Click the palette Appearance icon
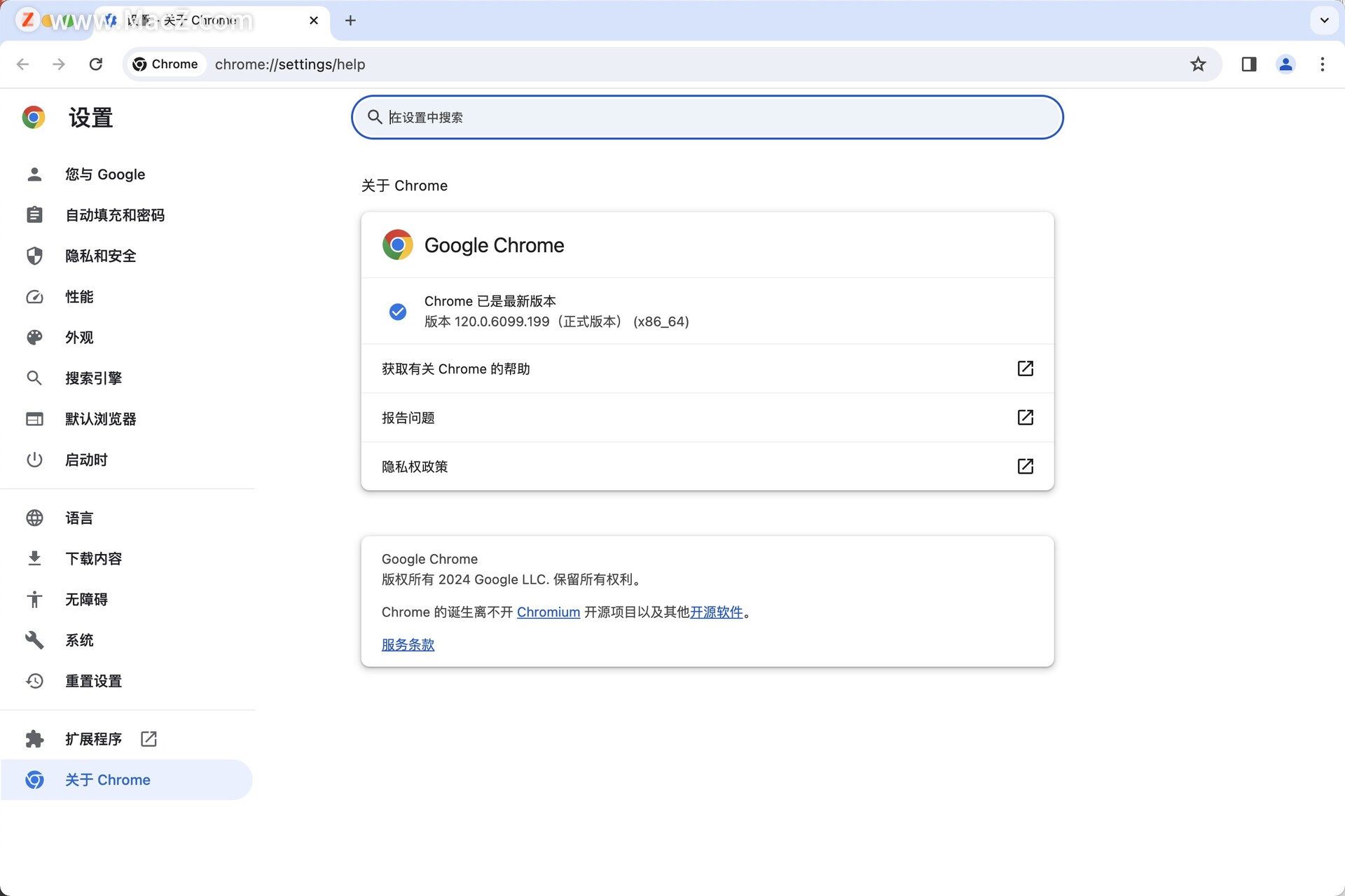 click(x=34, y=338)
